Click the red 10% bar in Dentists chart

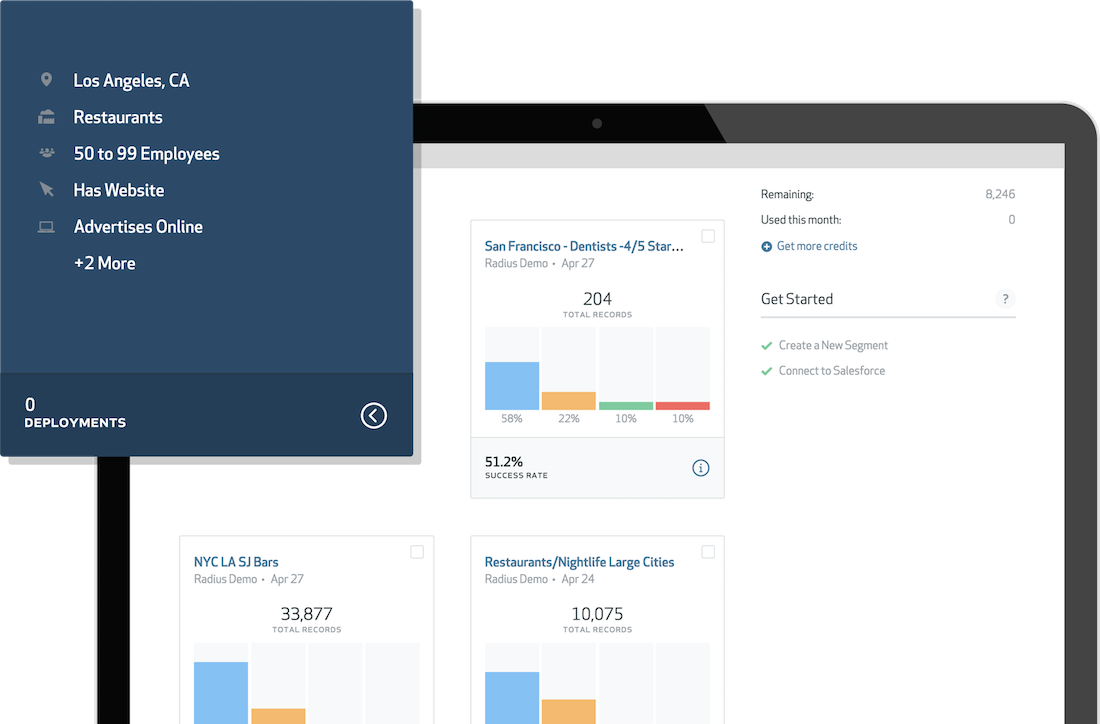(683, 405)
